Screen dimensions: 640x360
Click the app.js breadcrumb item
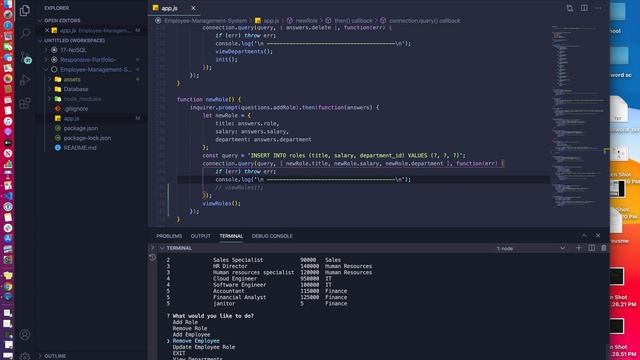pyautogui.click(x=271, y=20)
